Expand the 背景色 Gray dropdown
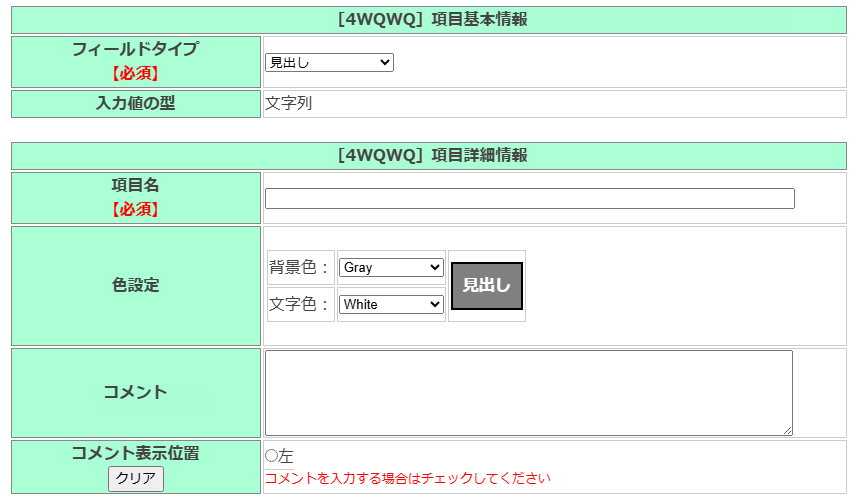The width and height of the screenshot is (854, 497). click(x=391, y=268)
